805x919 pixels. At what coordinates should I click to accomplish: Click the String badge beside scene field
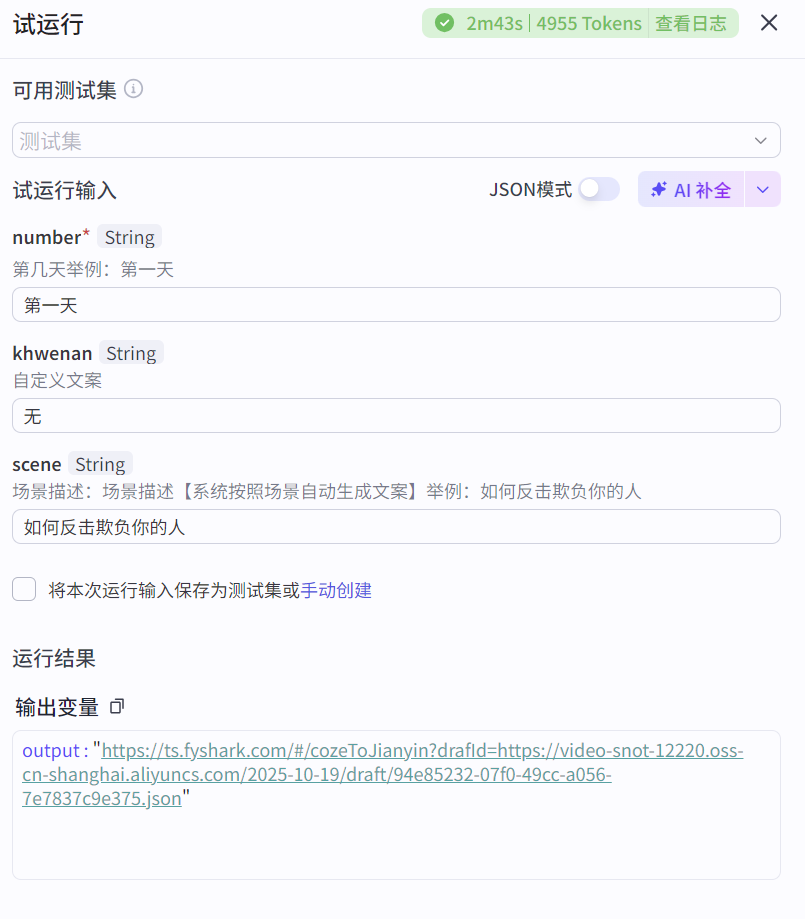tap(100, 464)
